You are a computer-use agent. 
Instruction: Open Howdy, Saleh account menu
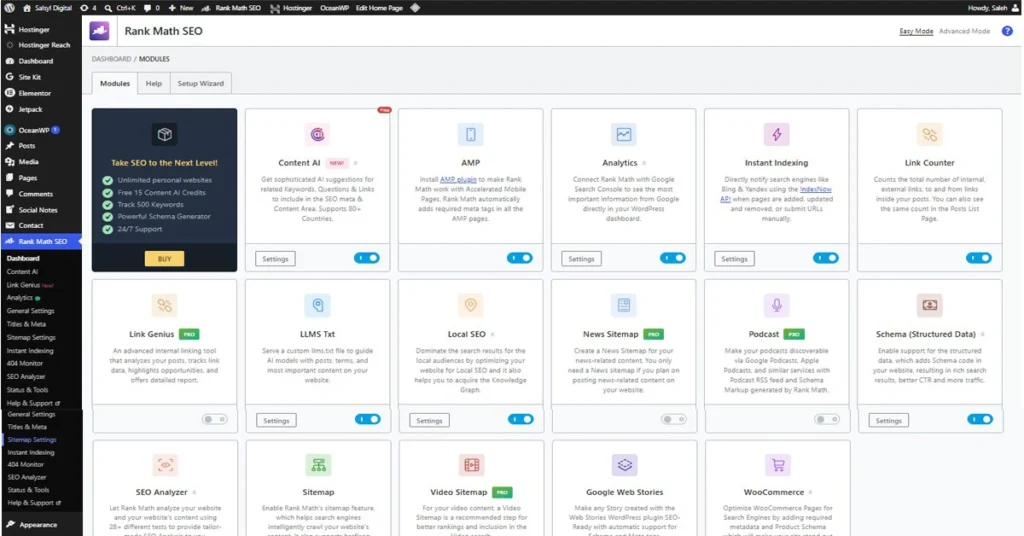click(993, 8)
